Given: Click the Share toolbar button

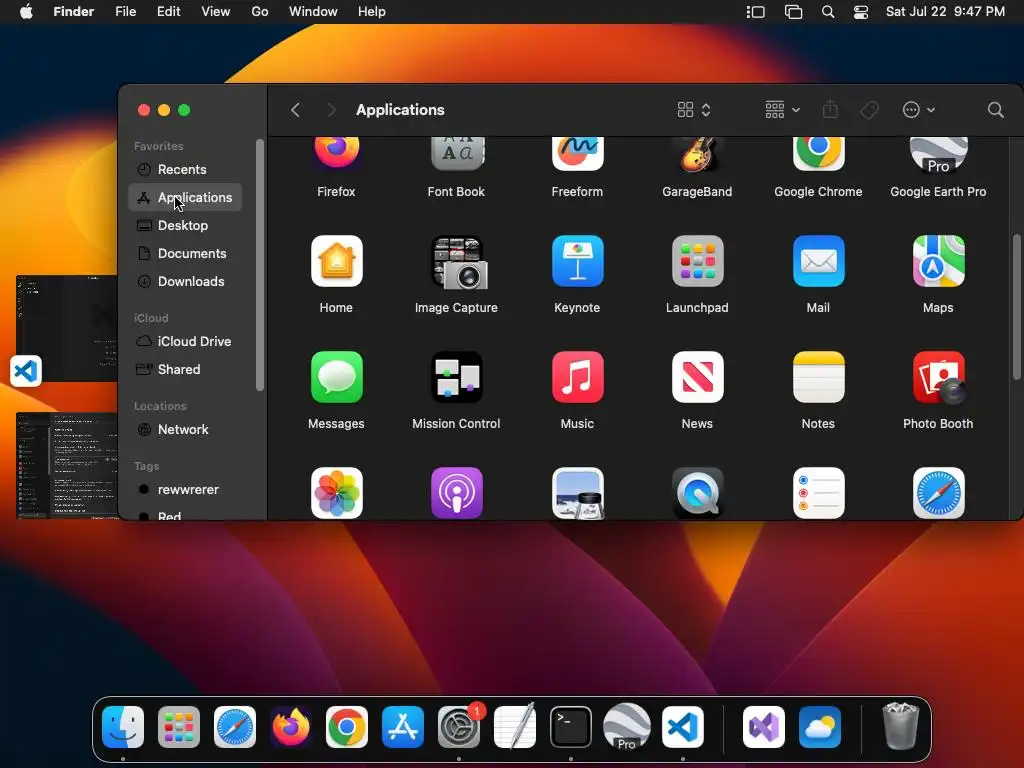Looking at the screenshot, I should 830,109.
